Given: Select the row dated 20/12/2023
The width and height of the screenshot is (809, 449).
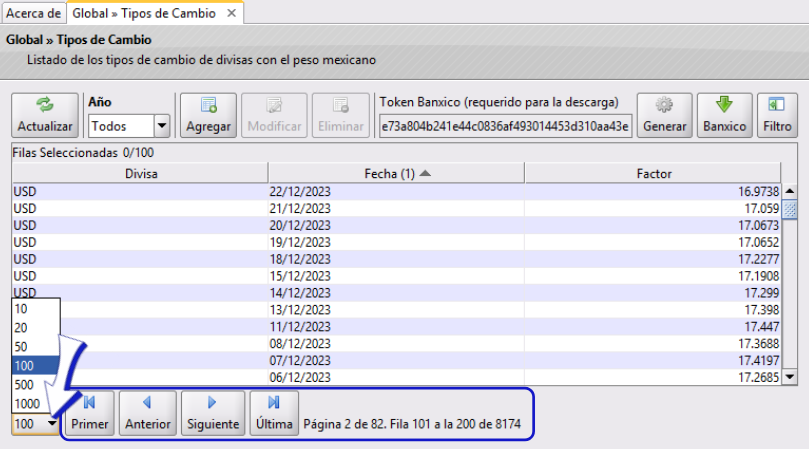Looking at the screenshot, I should [x=396, y=226].
